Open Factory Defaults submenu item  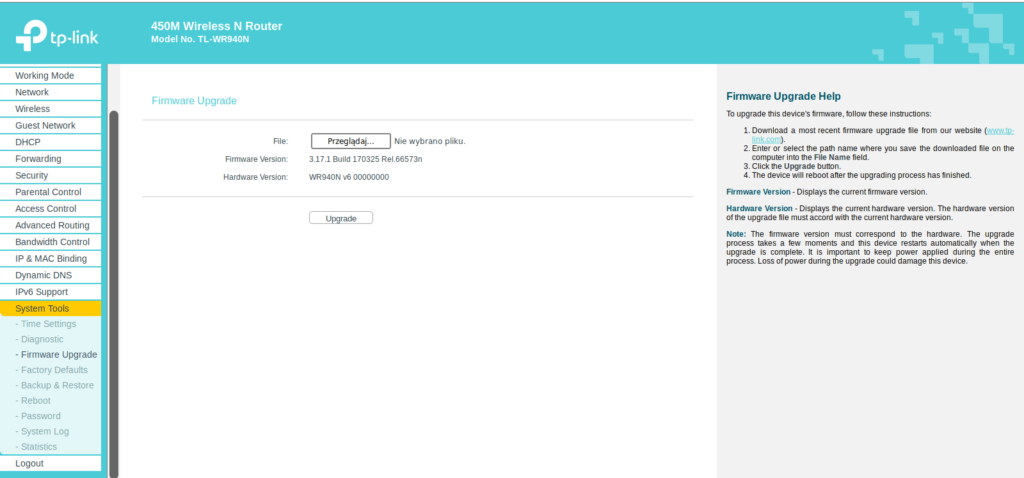(55, 370)
